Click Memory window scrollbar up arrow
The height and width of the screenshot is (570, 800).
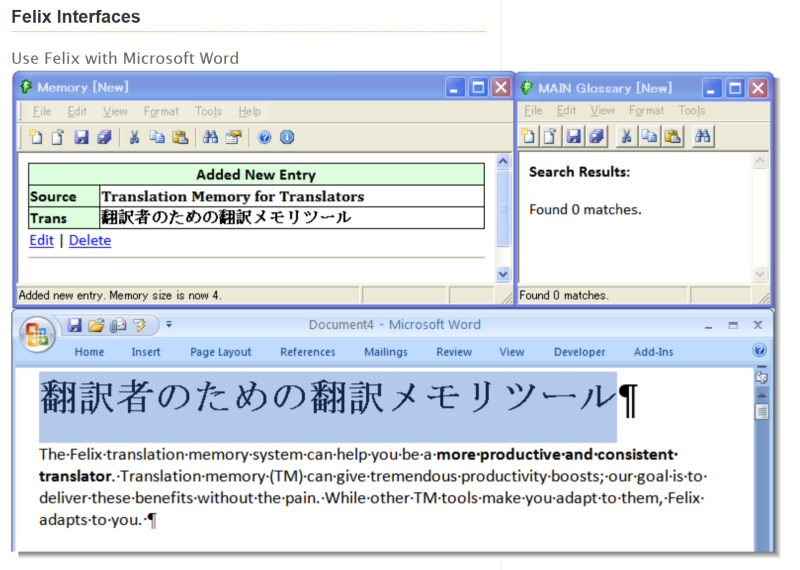click(x=503, y=162)
